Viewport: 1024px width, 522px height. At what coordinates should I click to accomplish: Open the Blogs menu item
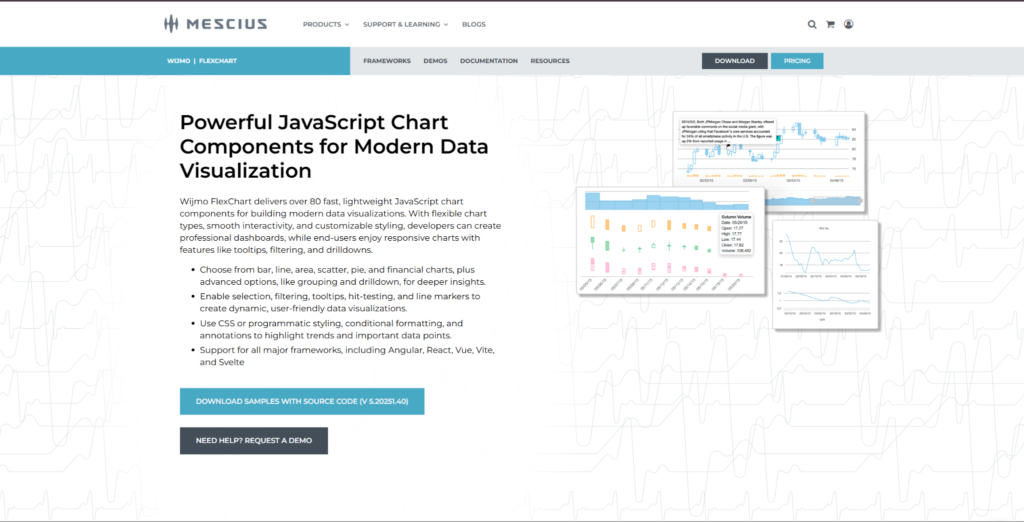pyautogui.click(x=473, y=24)
